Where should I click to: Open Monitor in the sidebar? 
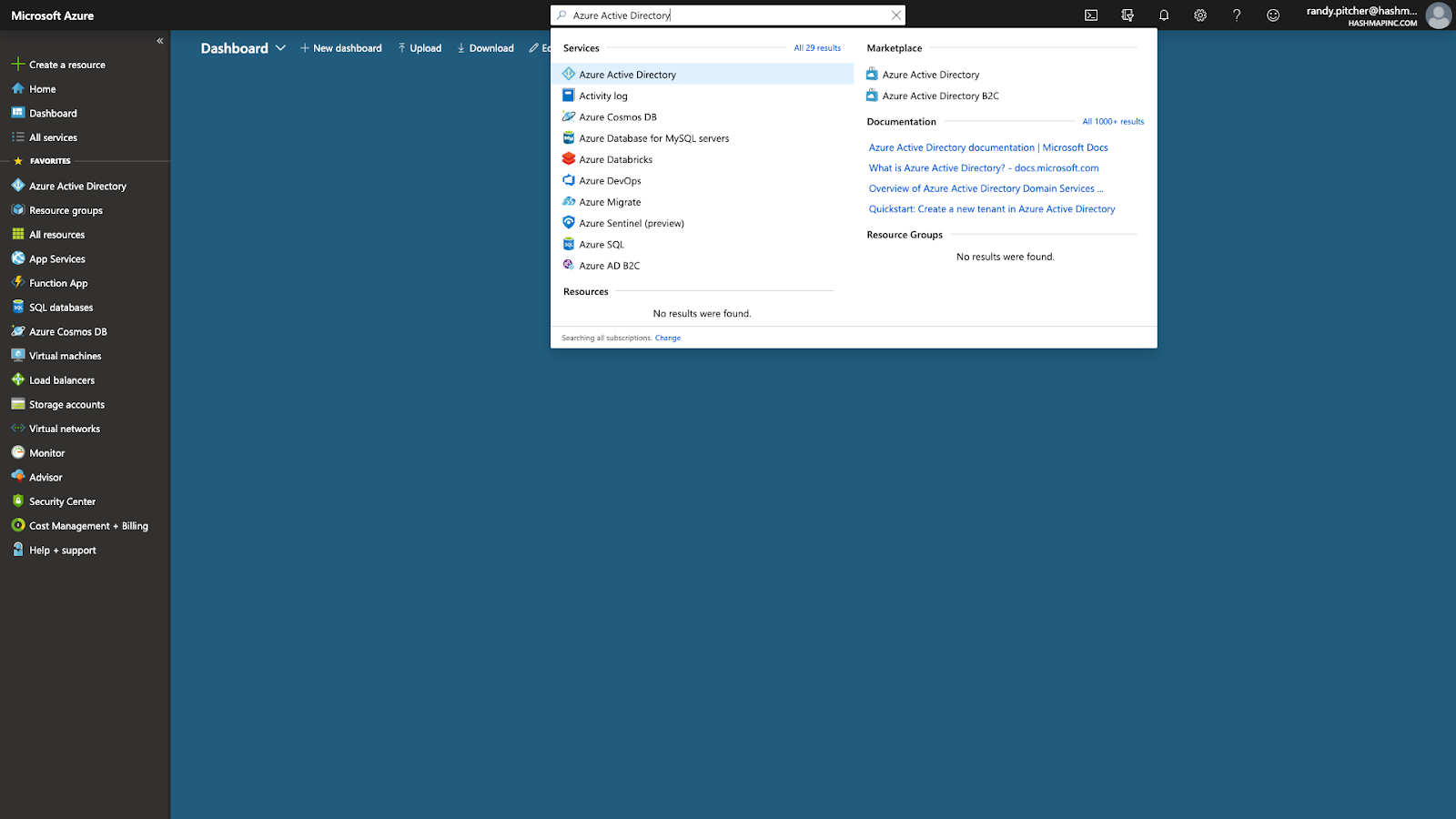(46, 453)
